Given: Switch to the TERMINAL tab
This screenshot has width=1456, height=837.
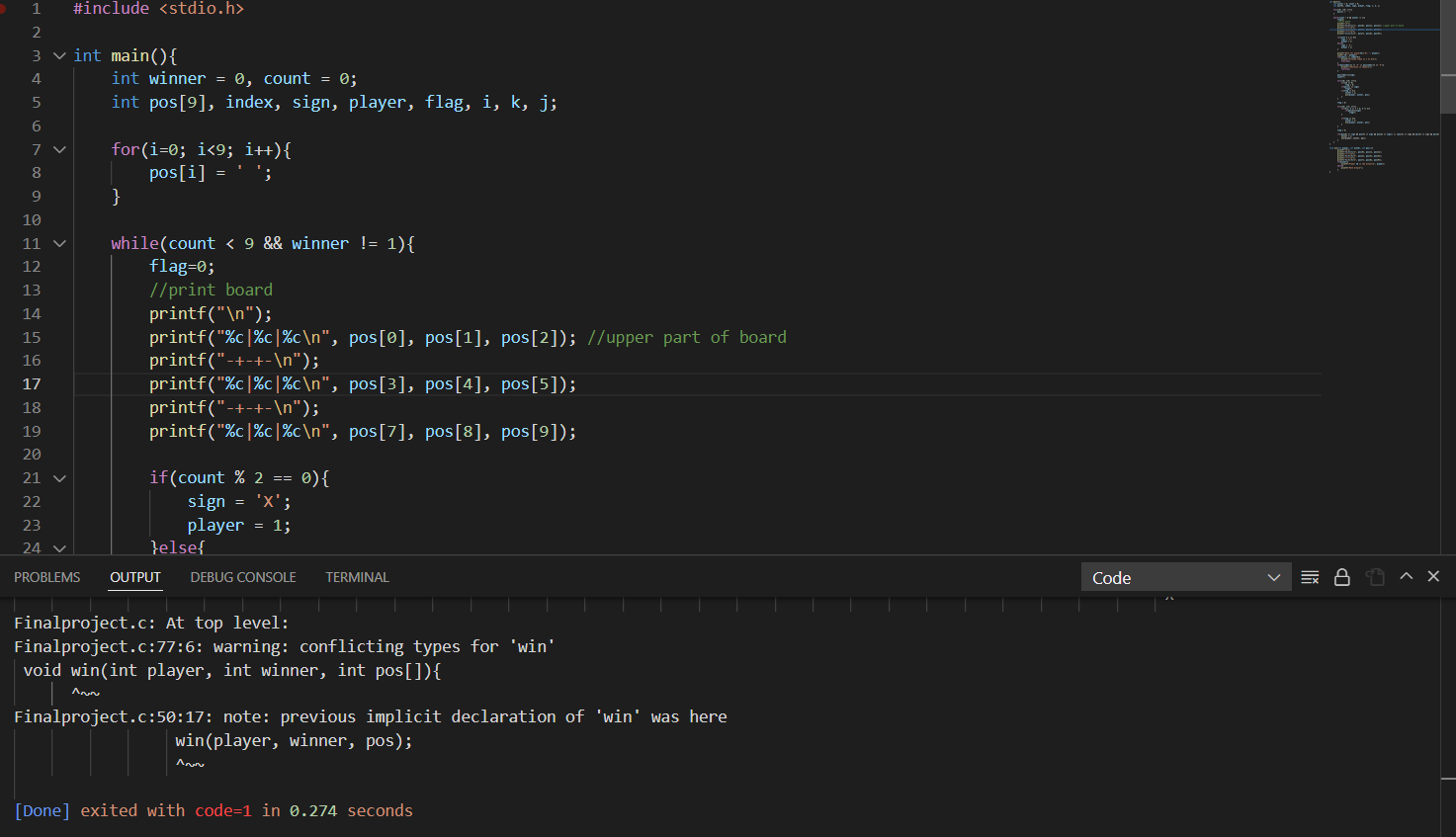Looking at the screenshot, I should point(357,577).
